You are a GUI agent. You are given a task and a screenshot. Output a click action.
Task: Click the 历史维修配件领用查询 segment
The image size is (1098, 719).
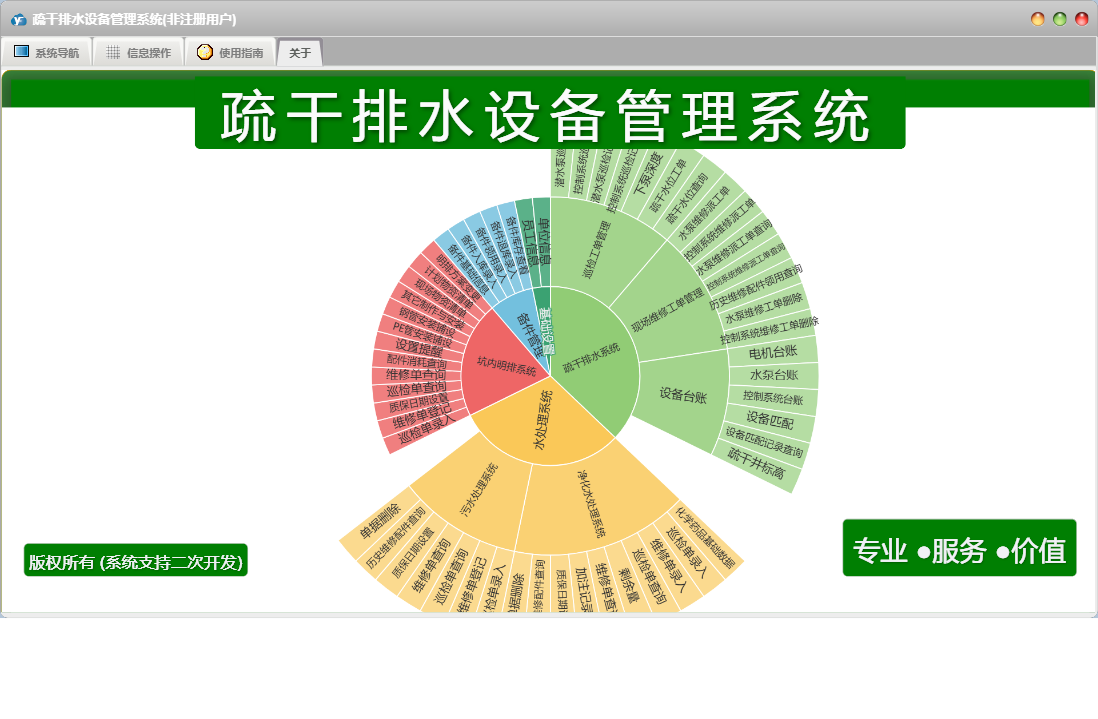coord(756,287)
